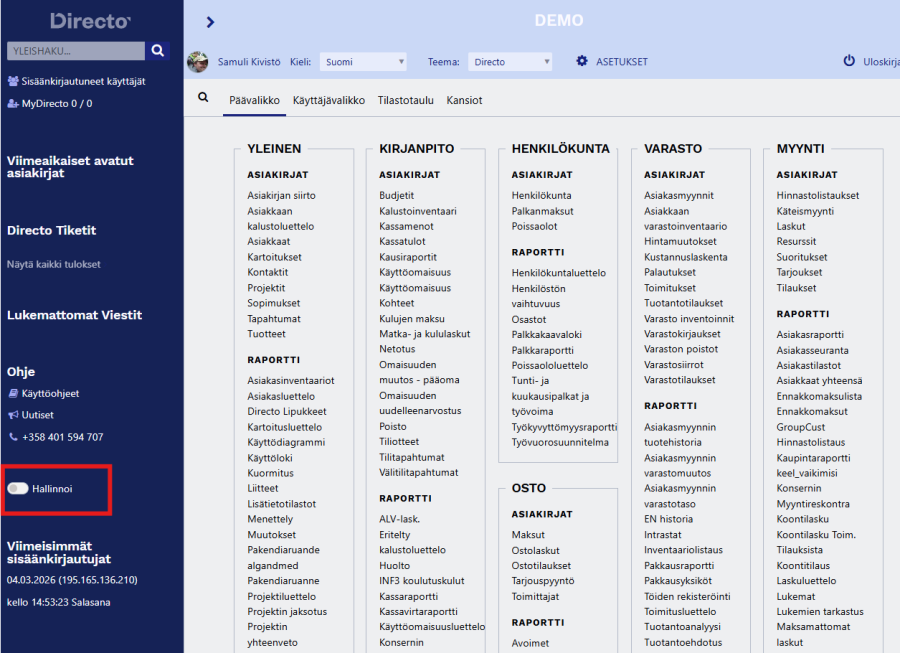Click Samuli Kivistö's profile avatar
Image resolution: width=900 pixels, height=653 pixels.
[198, 62]
